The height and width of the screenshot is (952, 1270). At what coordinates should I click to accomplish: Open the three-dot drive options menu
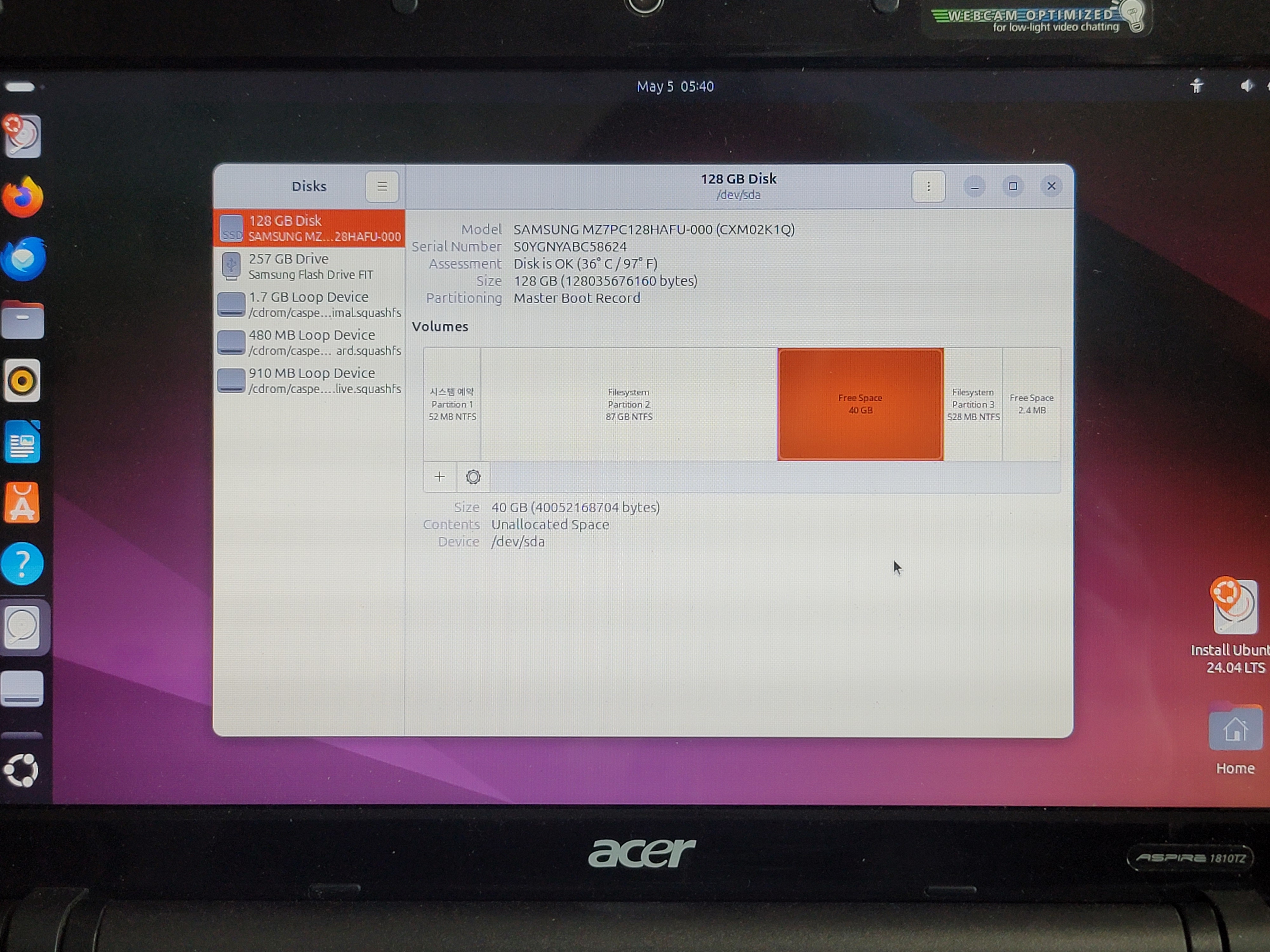click(928, 187)
